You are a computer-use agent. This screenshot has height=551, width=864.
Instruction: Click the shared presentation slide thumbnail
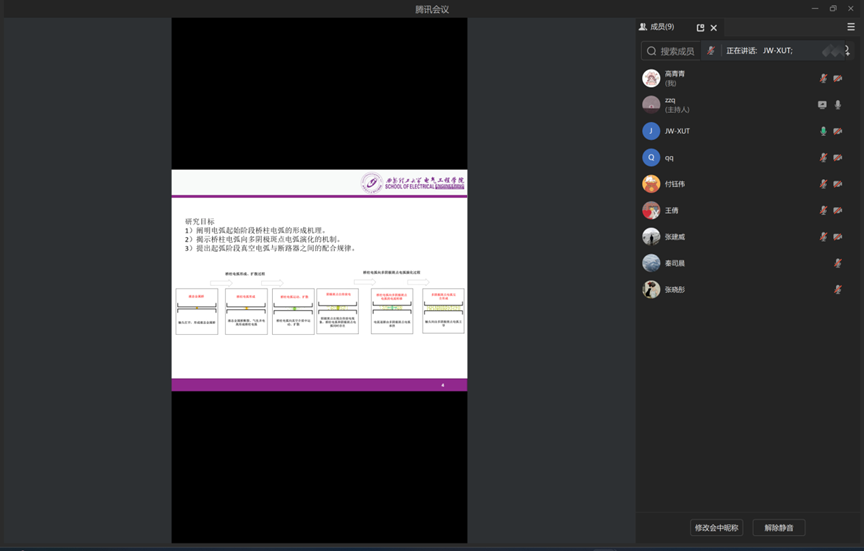(x=319, y=280)
